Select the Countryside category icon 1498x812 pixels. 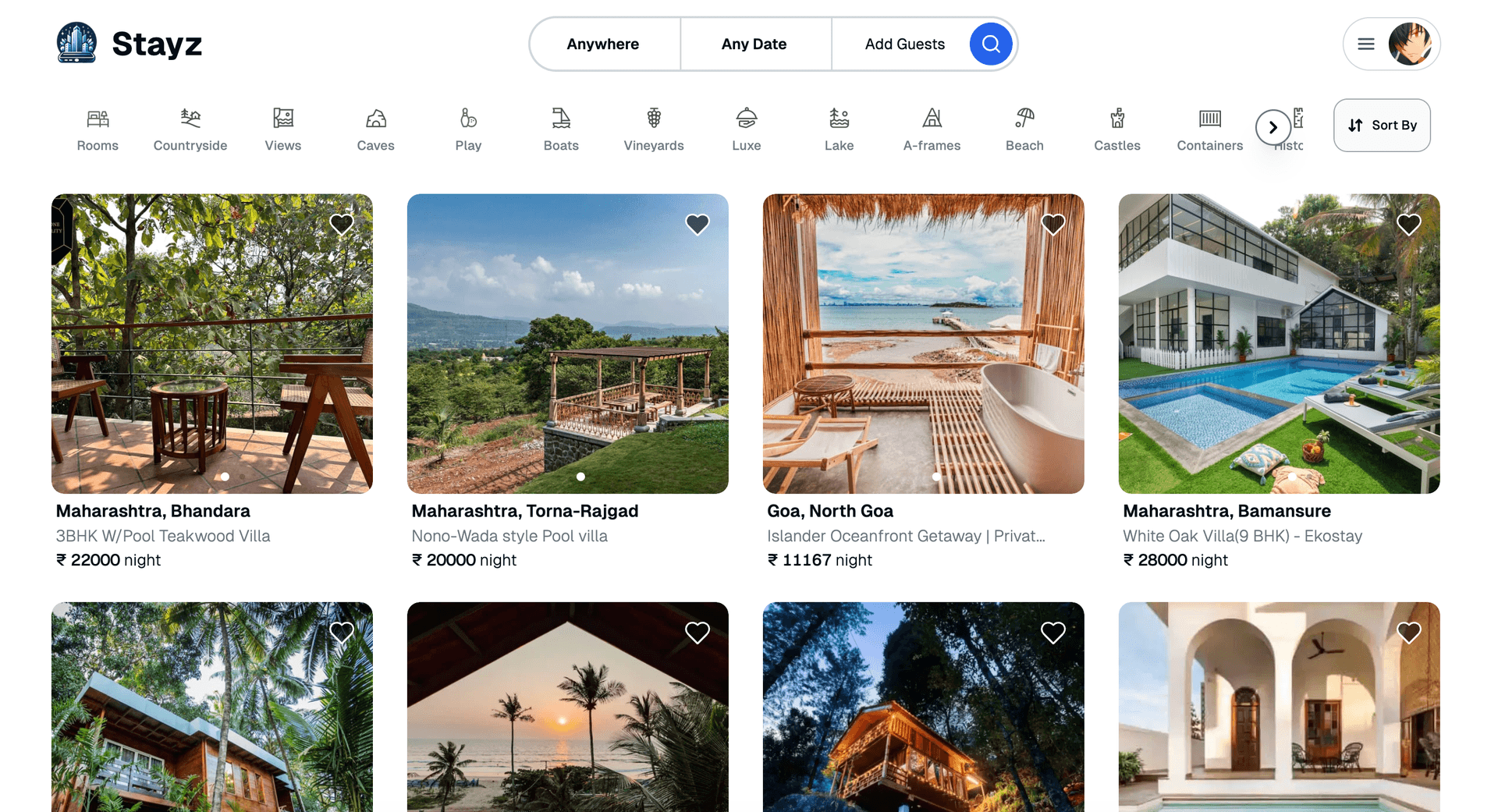pyautogui.click(x=190, y=119)
